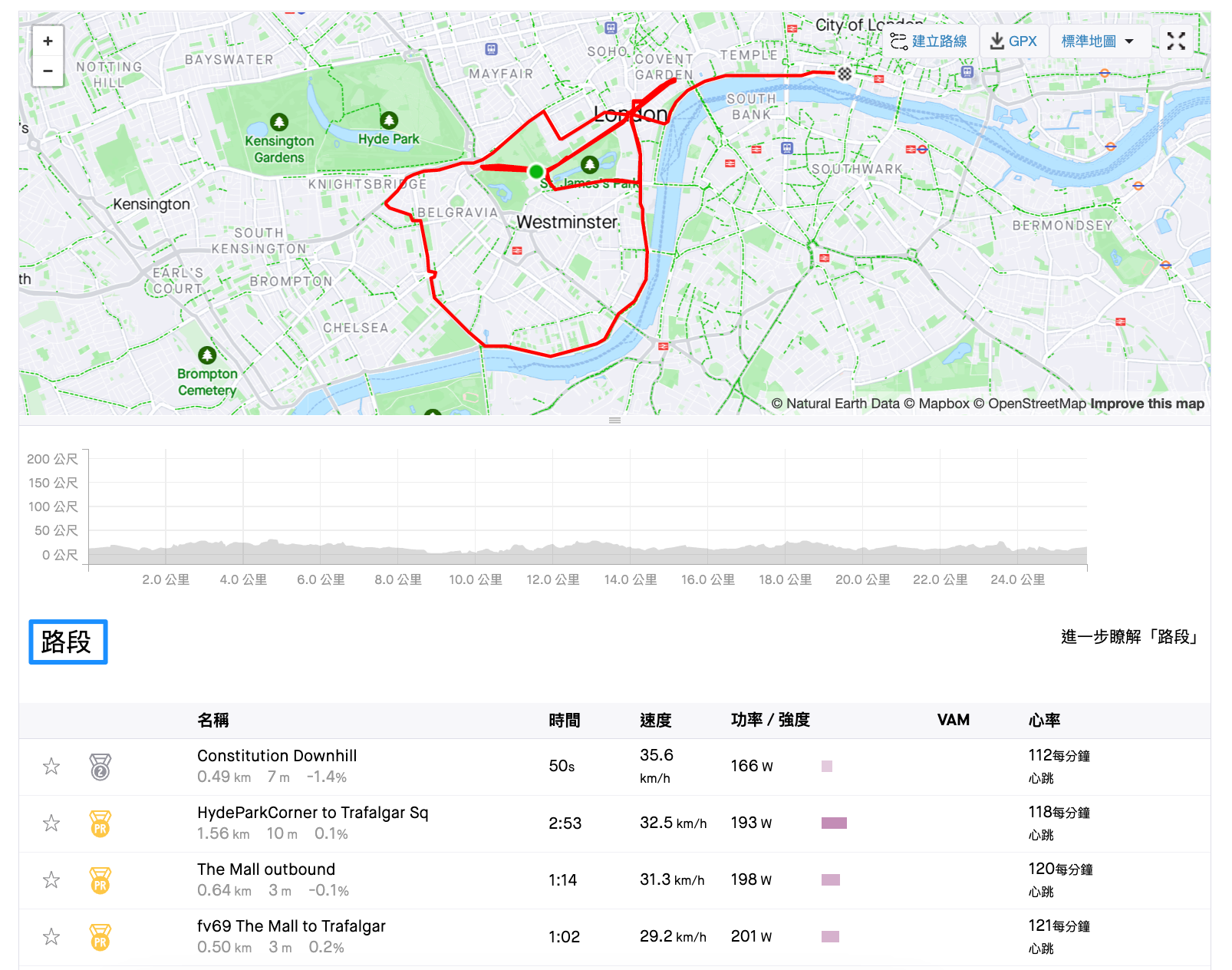Click the 50s time for Constitution Downhill
Image resolution: width=1232 pixels, height=970 pixels.
(562, 766)
